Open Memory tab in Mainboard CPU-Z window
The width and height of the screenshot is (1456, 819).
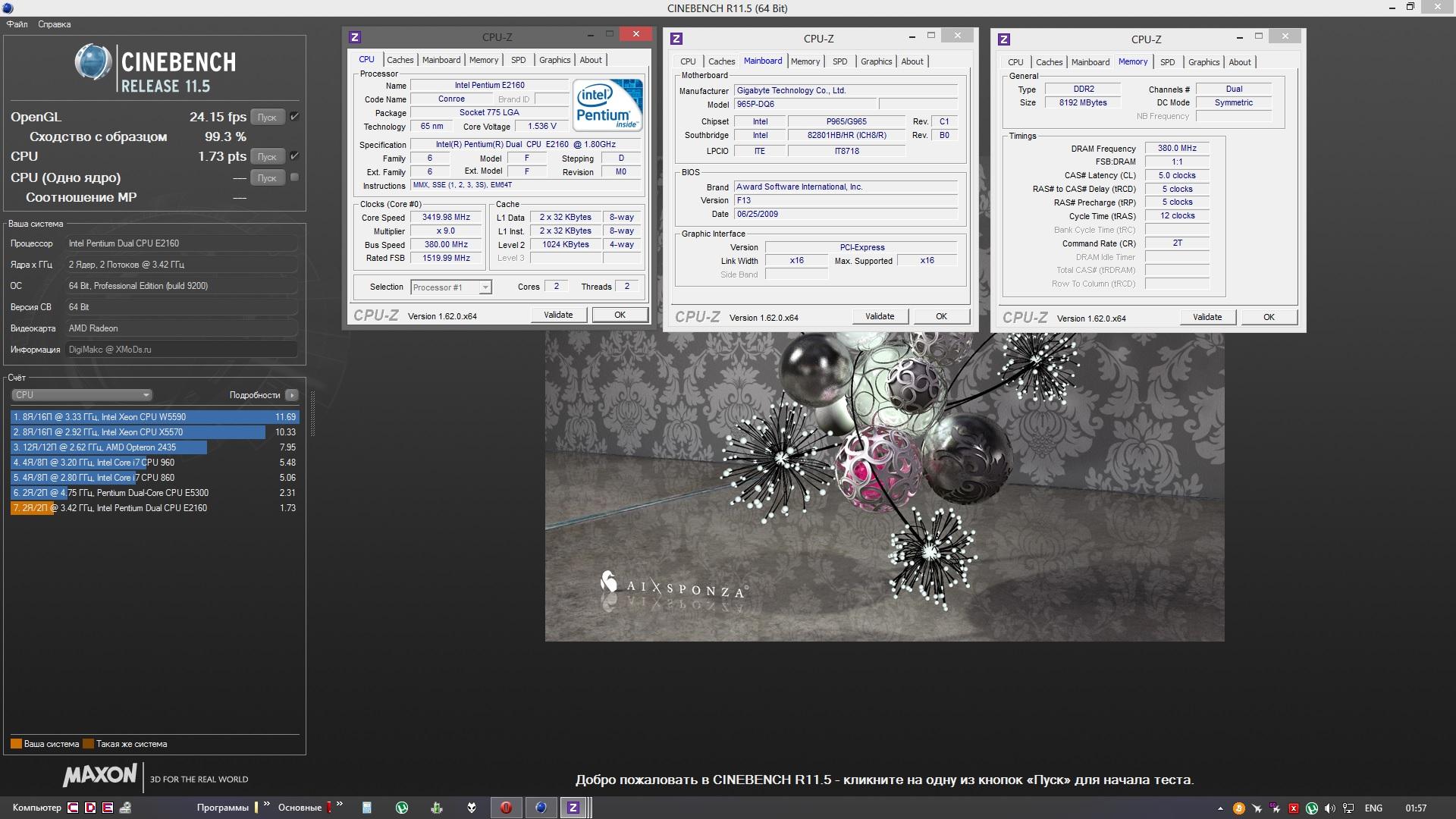pyautogui.click(x=805, y=61)
